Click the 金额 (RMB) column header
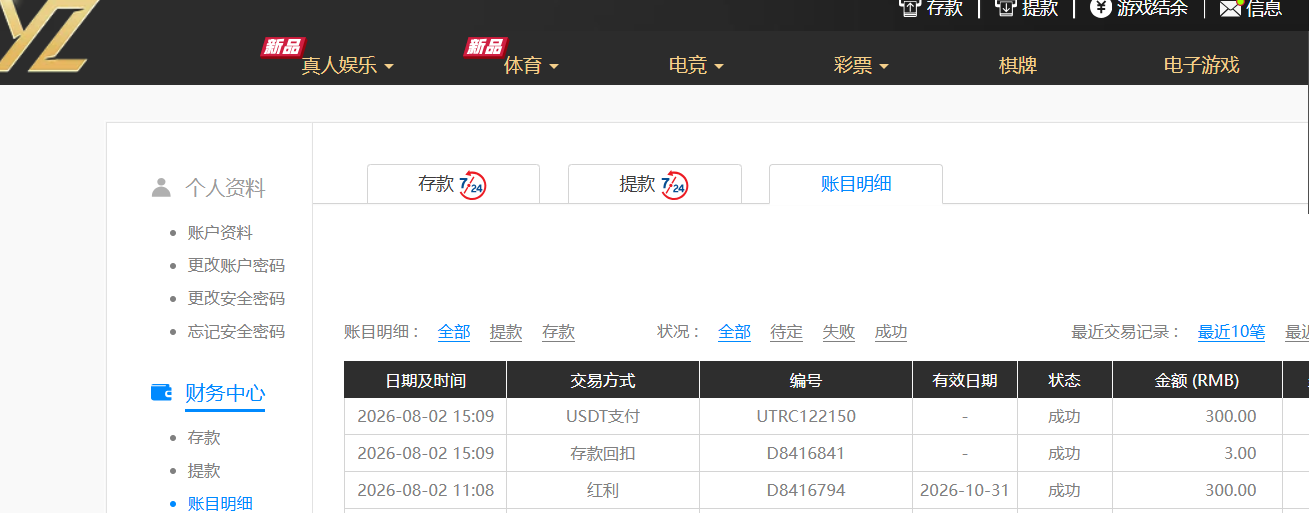The width and height of the screenshot is (1309, 513). tap(1197, 381)
